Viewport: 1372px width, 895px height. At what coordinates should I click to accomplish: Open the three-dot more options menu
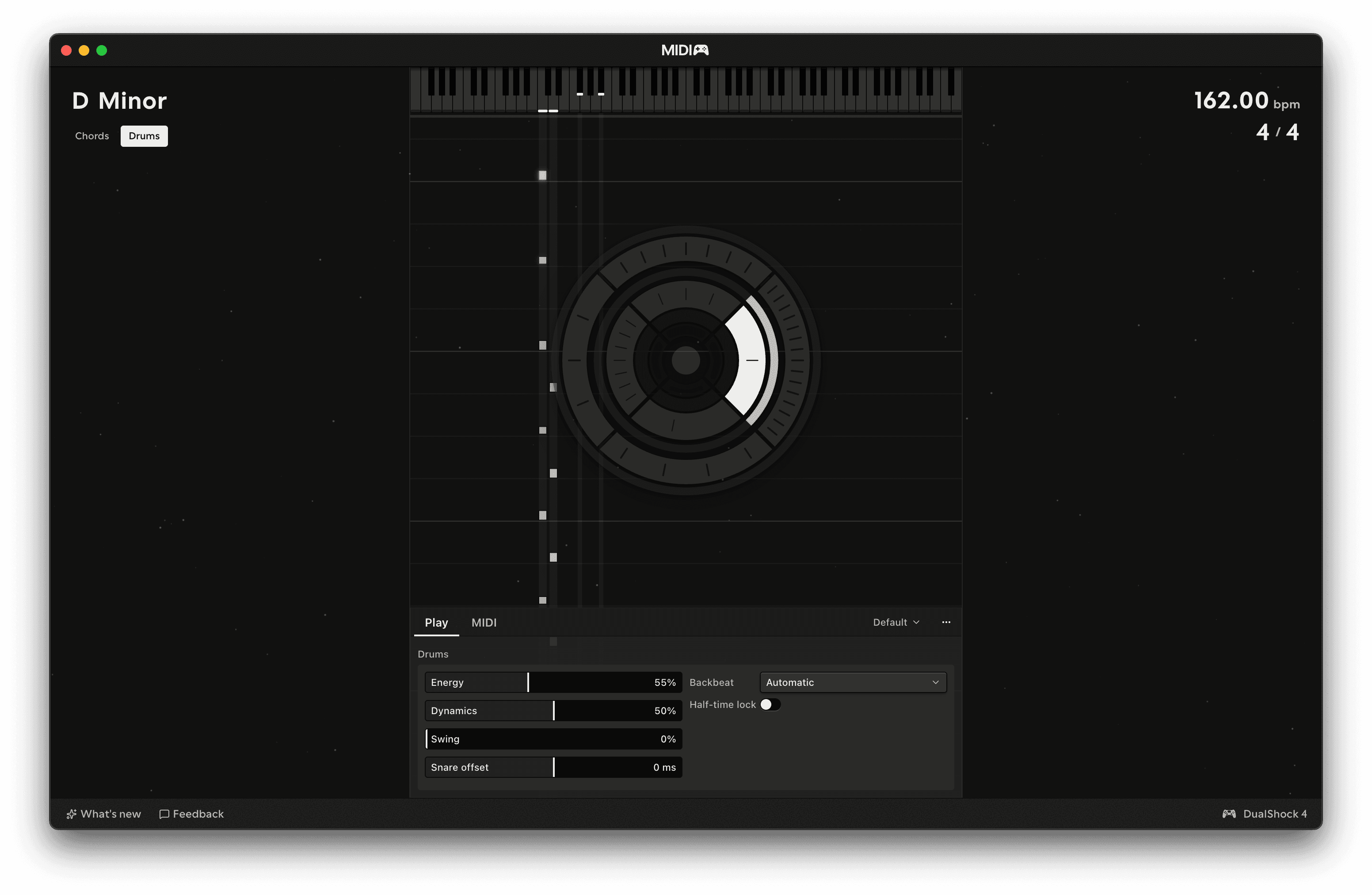click(946, 622)
